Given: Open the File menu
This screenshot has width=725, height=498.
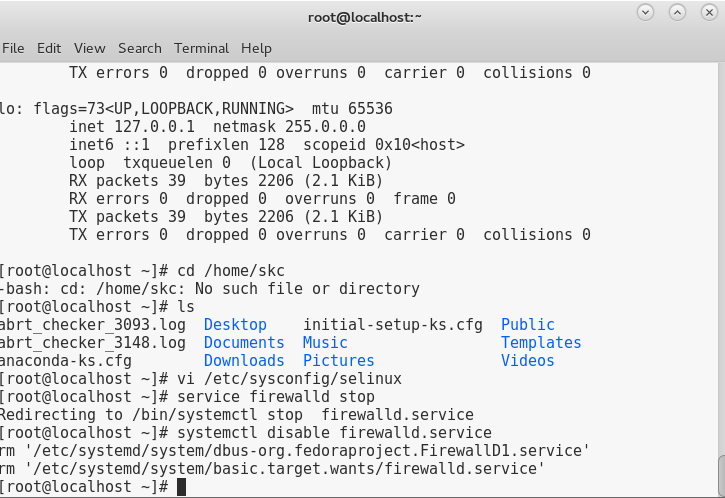Looking at the screenshot, I should point(13,48).
